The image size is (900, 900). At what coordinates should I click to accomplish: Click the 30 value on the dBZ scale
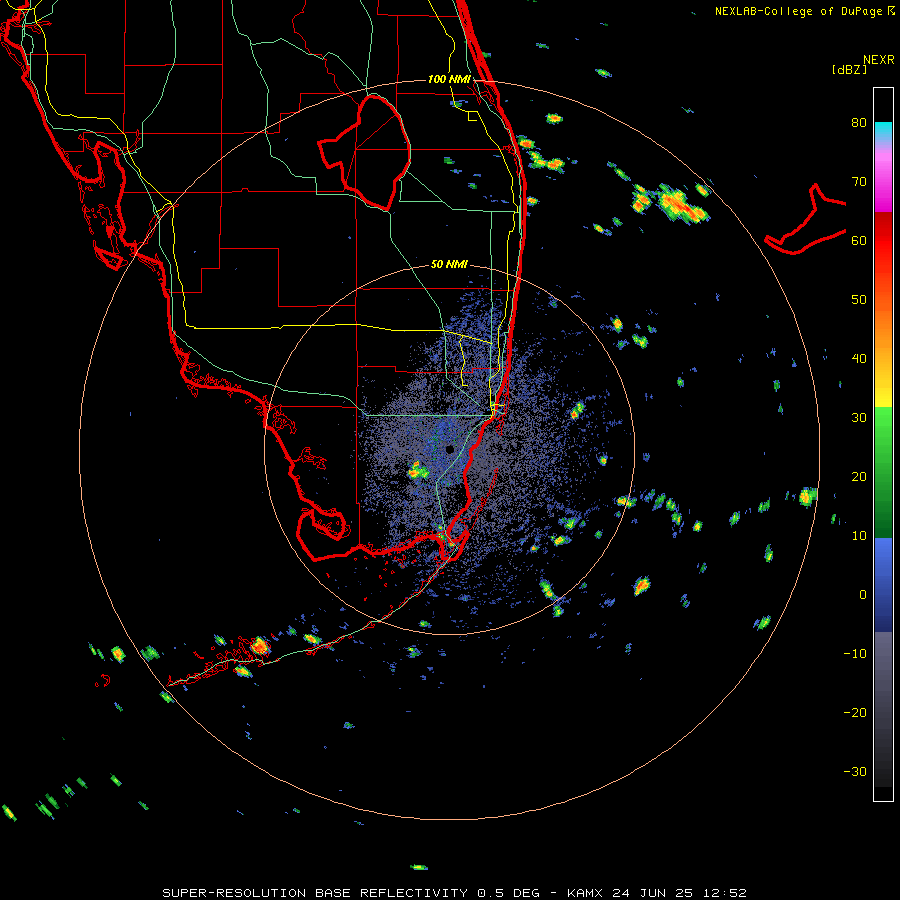point(859,418)
